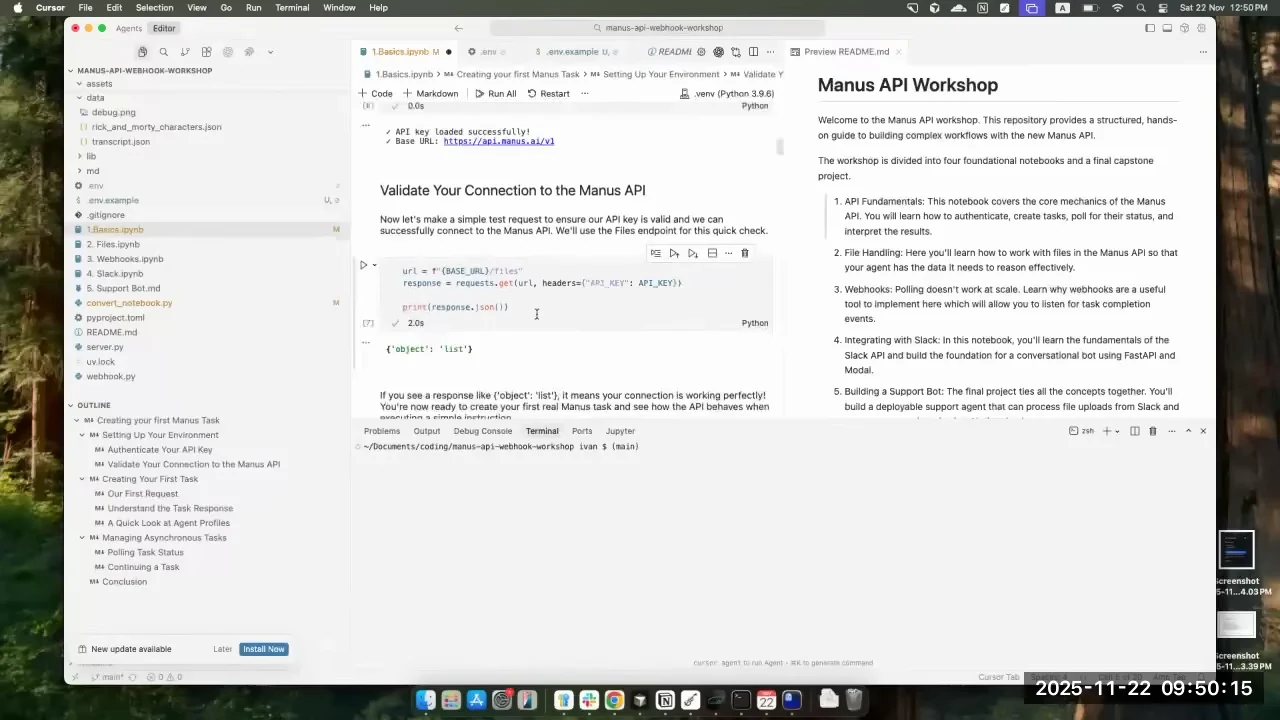
Task: Open Google Chrome from the Dock
Action: tap(614, 700)
